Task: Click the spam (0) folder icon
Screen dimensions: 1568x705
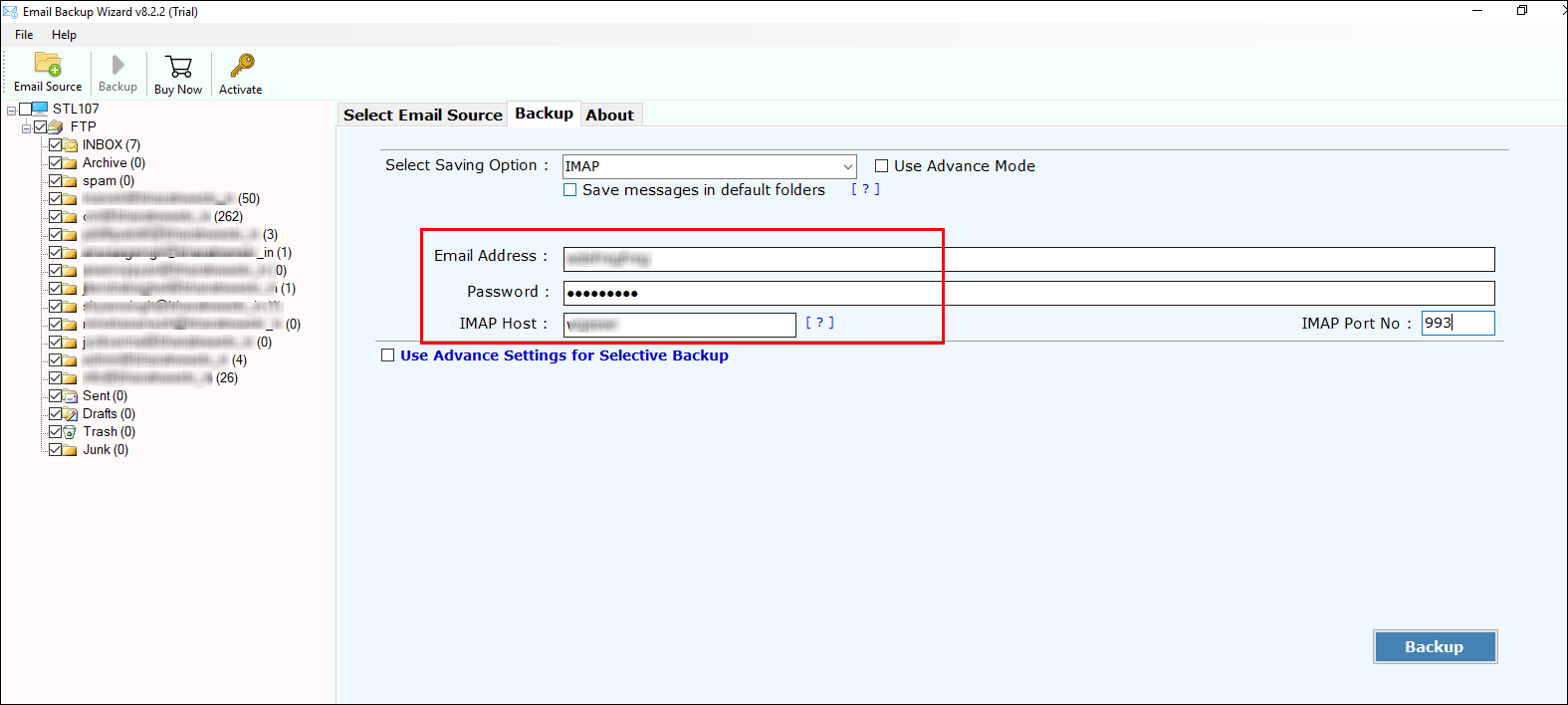Action: [x=71, y=181]
